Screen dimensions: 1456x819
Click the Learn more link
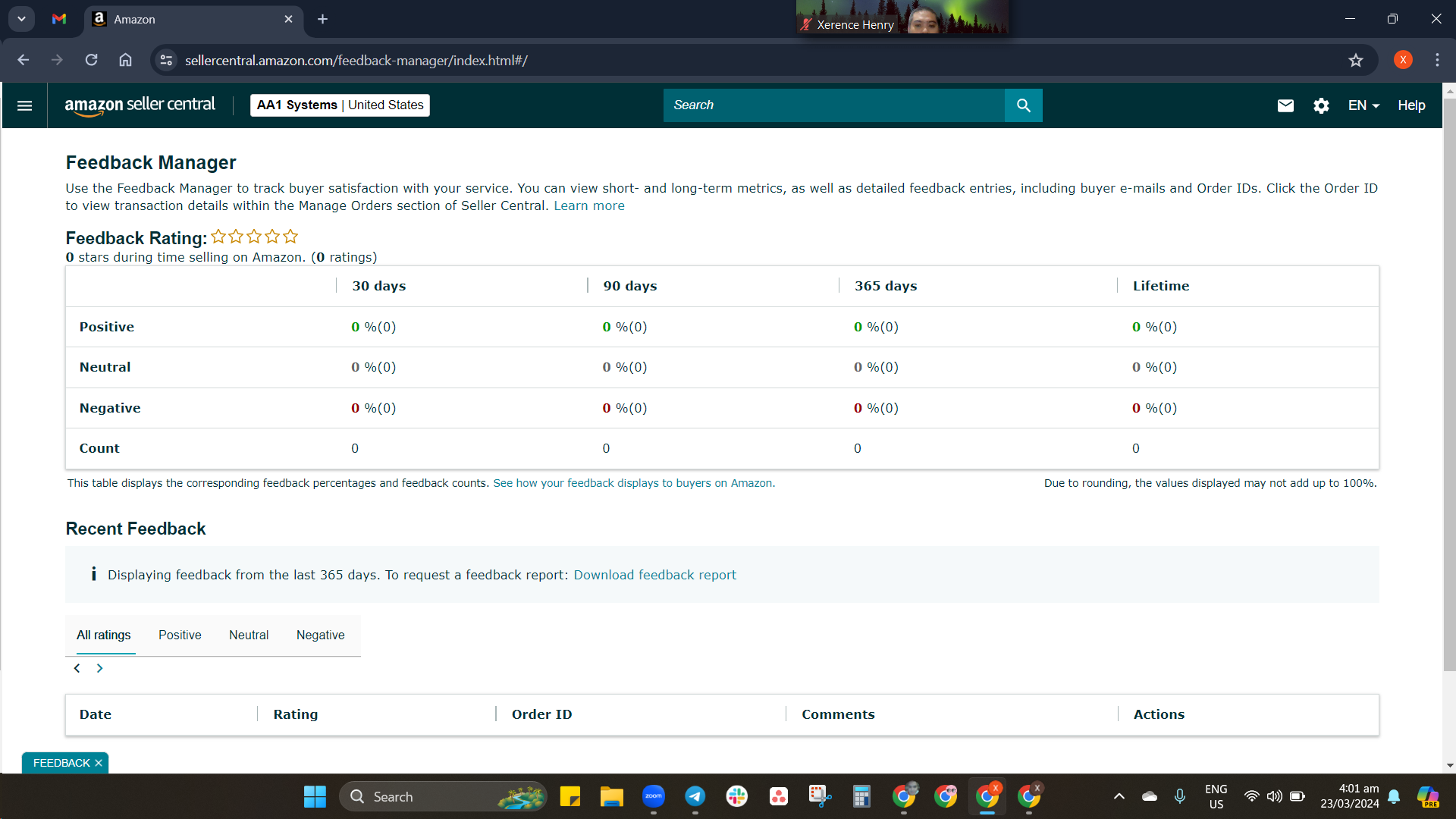(589, 206)
